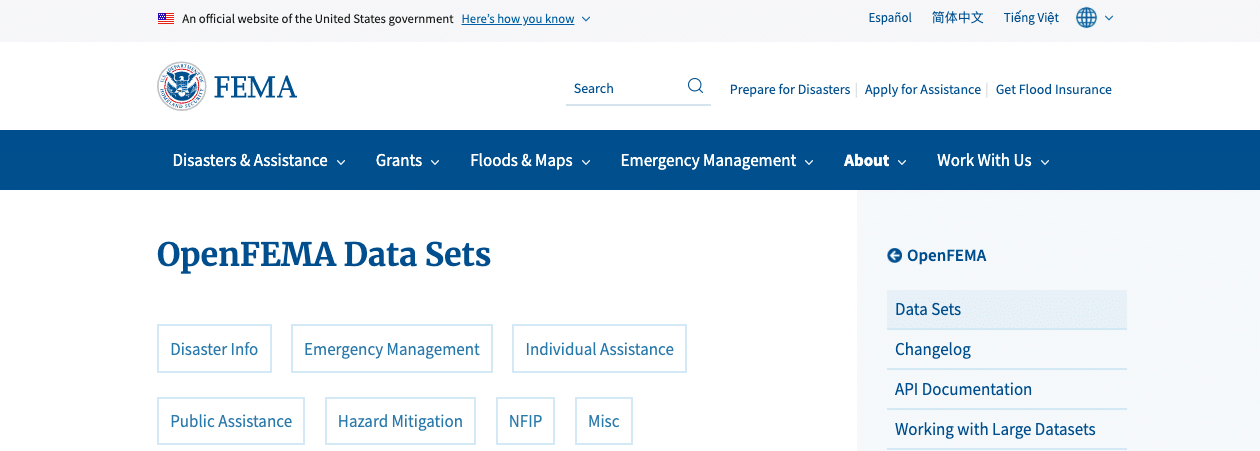Go to Get Flood Insurance page

click(x=1053, y=90)
